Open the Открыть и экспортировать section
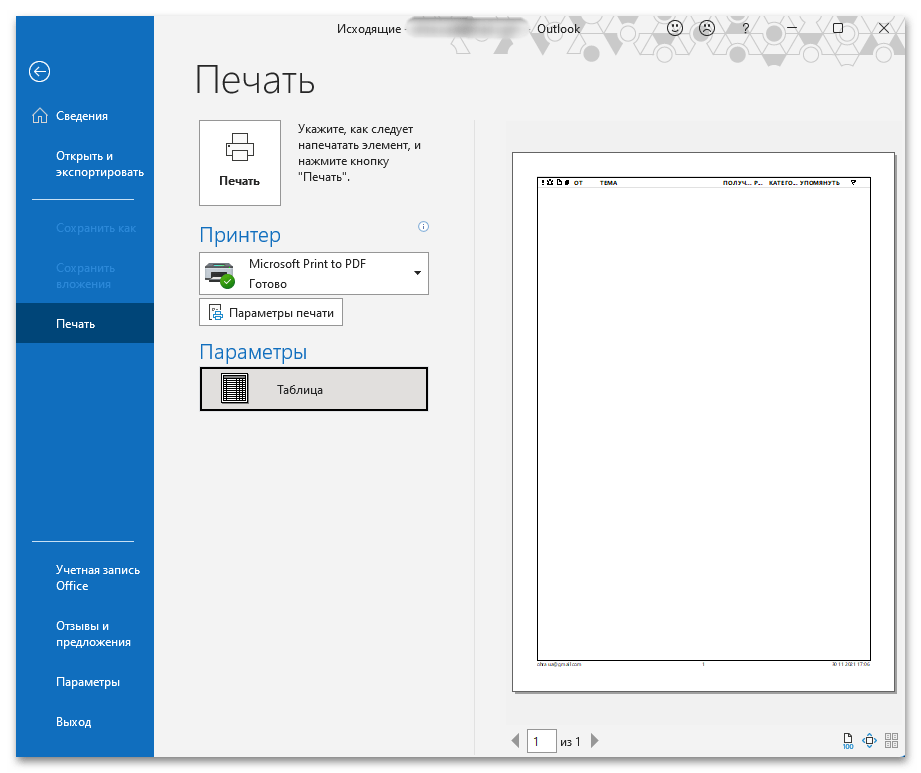Screen dimensions: 921x773 coord(99,164)
